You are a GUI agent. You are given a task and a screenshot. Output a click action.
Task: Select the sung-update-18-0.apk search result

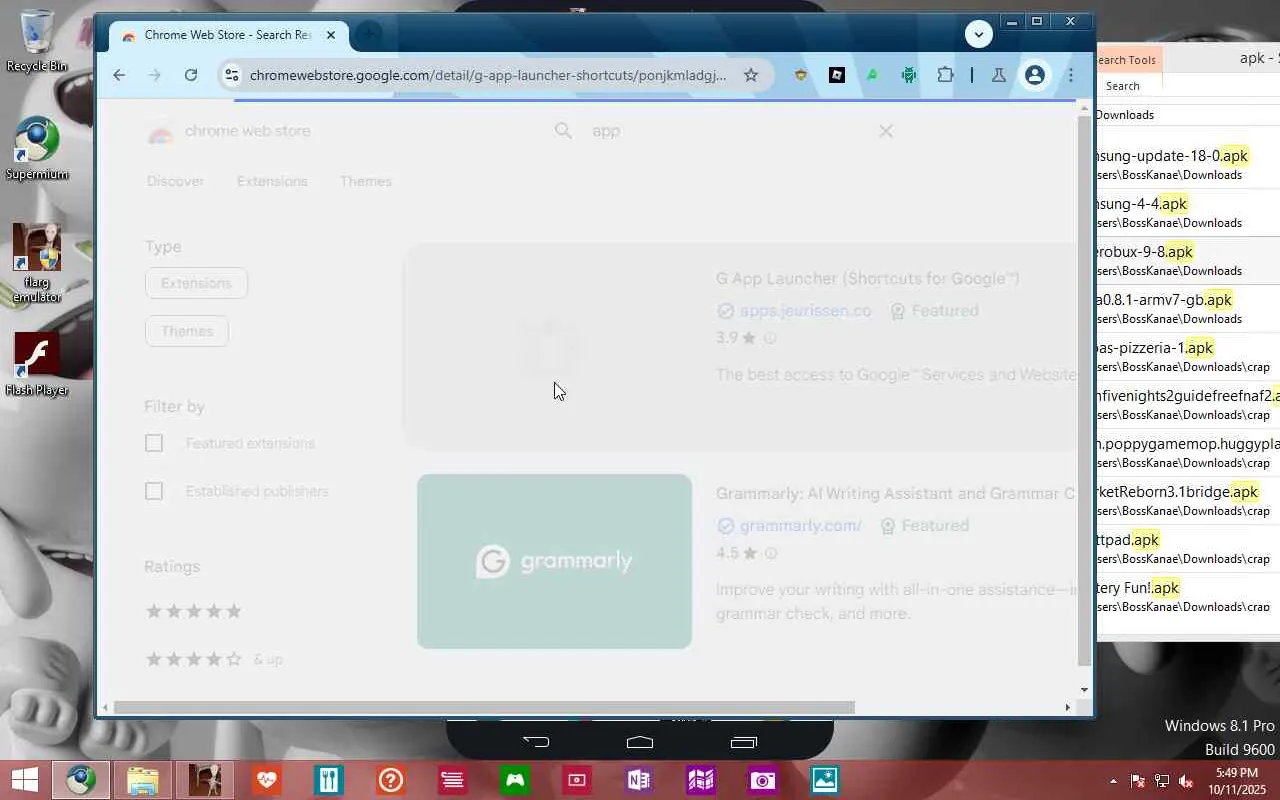click(x=1188, y=164)
